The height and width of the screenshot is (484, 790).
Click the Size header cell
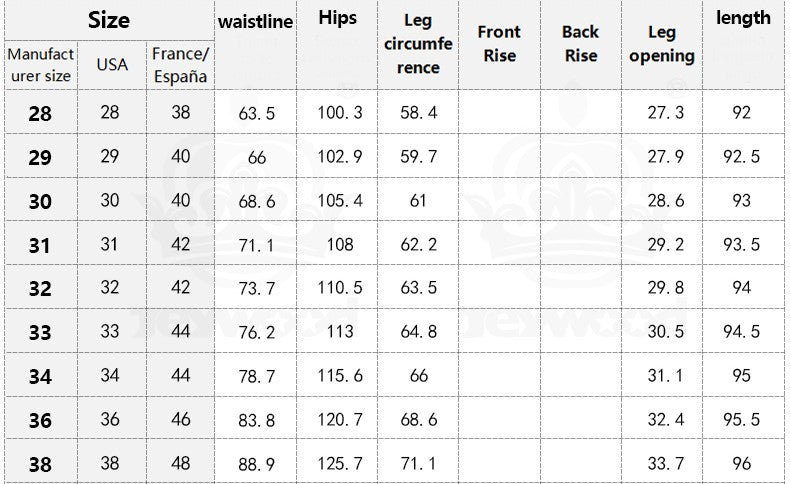tap(108, 20)
